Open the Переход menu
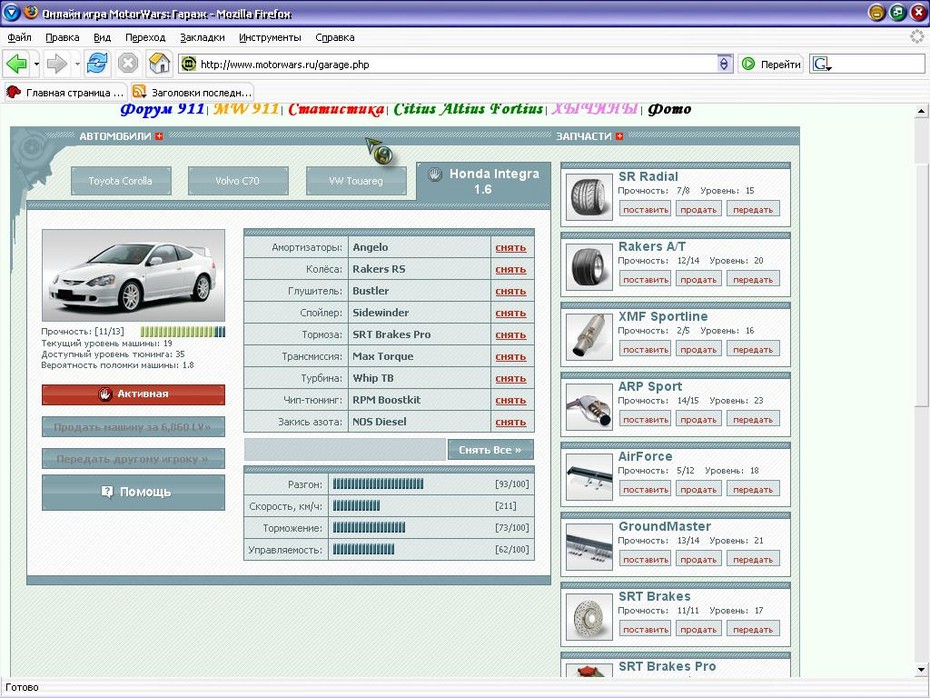Viewport: 930px width, 698px height. tap(145, 37)
